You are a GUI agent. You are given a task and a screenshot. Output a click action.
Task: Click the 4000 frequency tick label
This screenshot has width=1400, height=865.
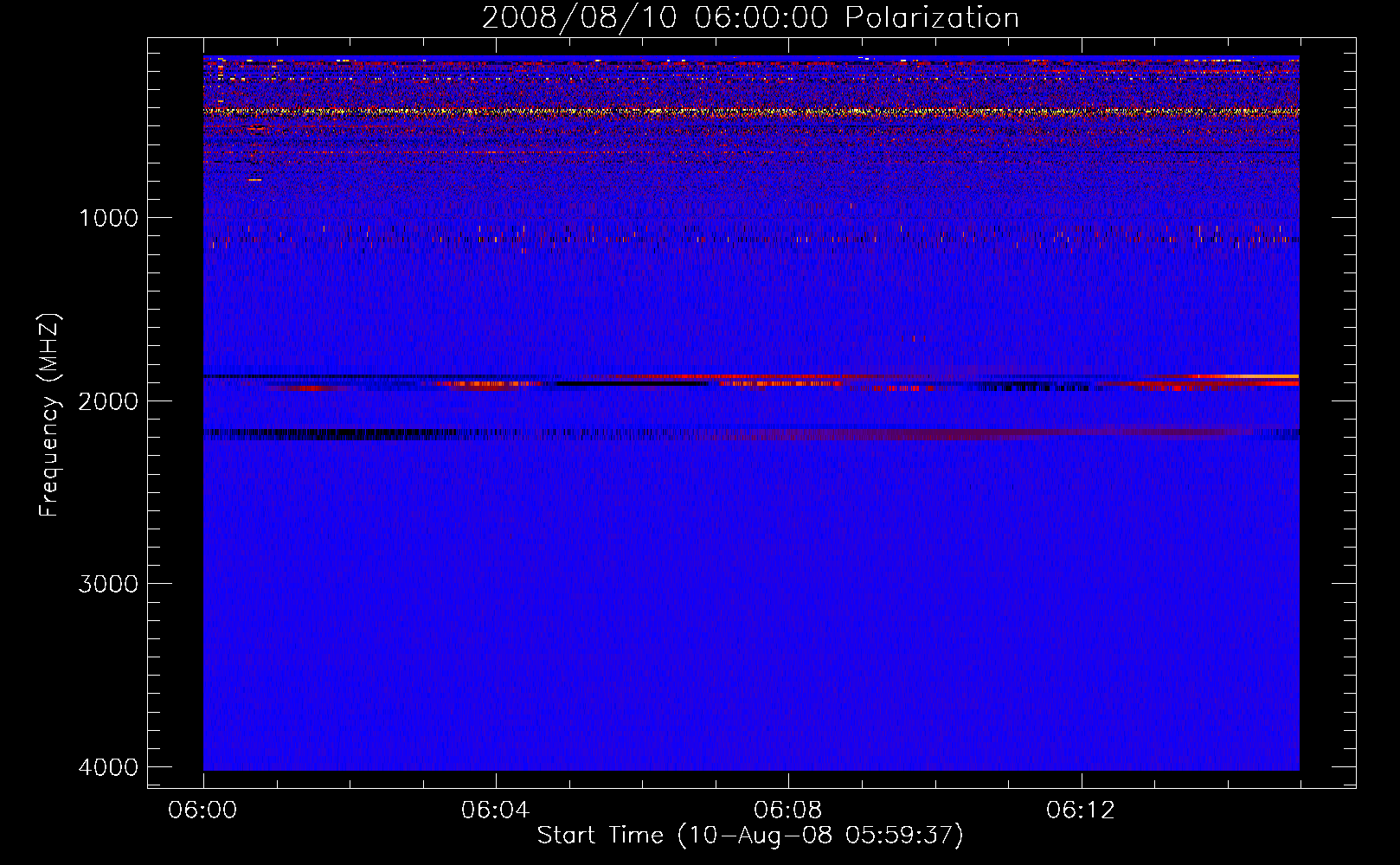coord(108,767)
